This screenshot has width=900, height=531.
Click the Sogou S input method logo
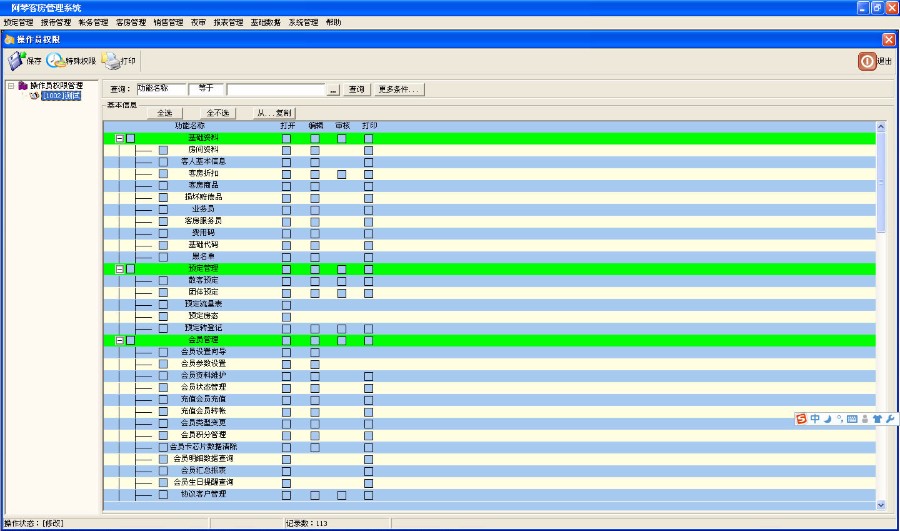pyautogui.click(x=801, y=419)
